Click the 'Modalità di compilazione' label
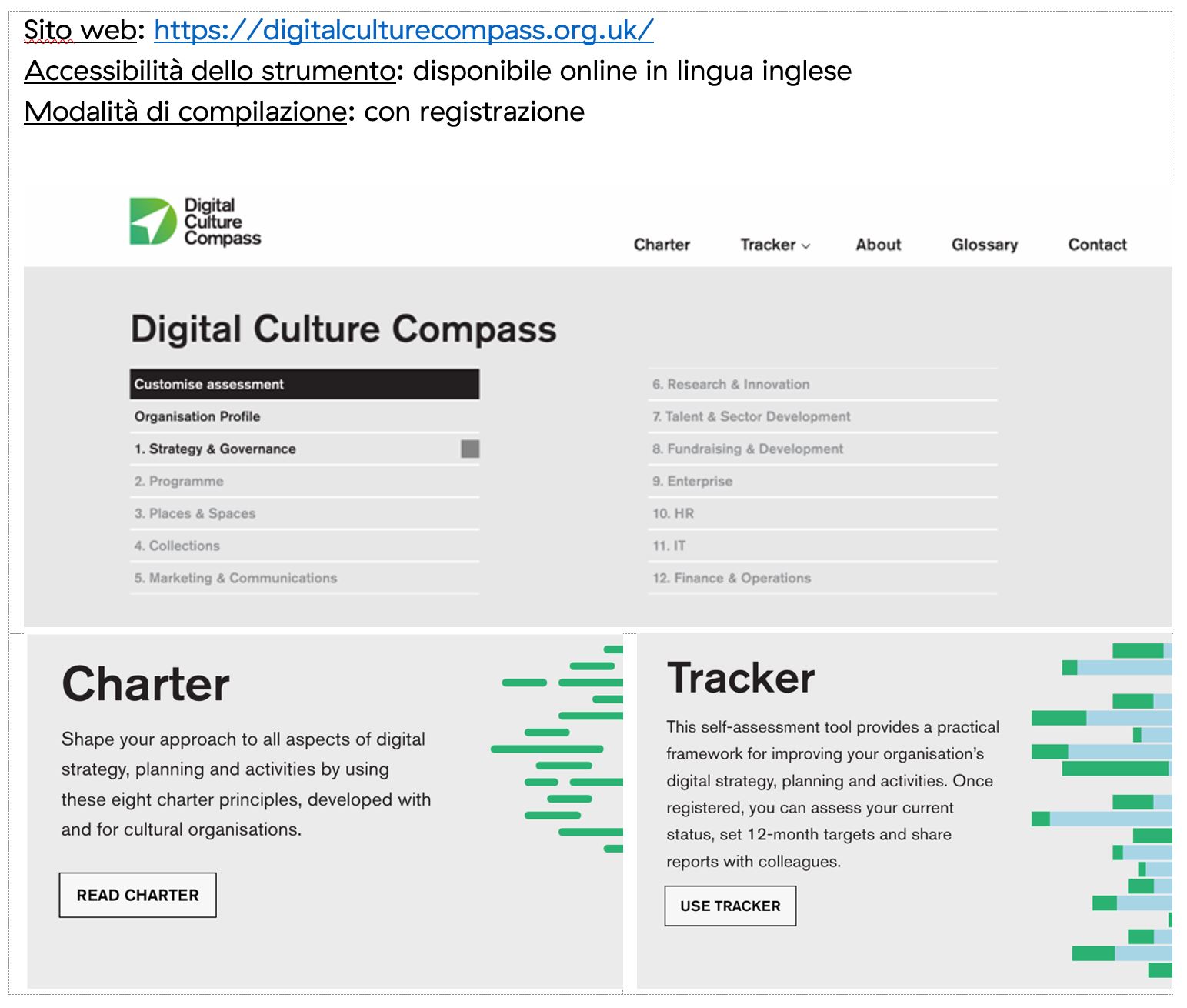The width and height of the screenshot is (1187, 1008). (185, 112)
